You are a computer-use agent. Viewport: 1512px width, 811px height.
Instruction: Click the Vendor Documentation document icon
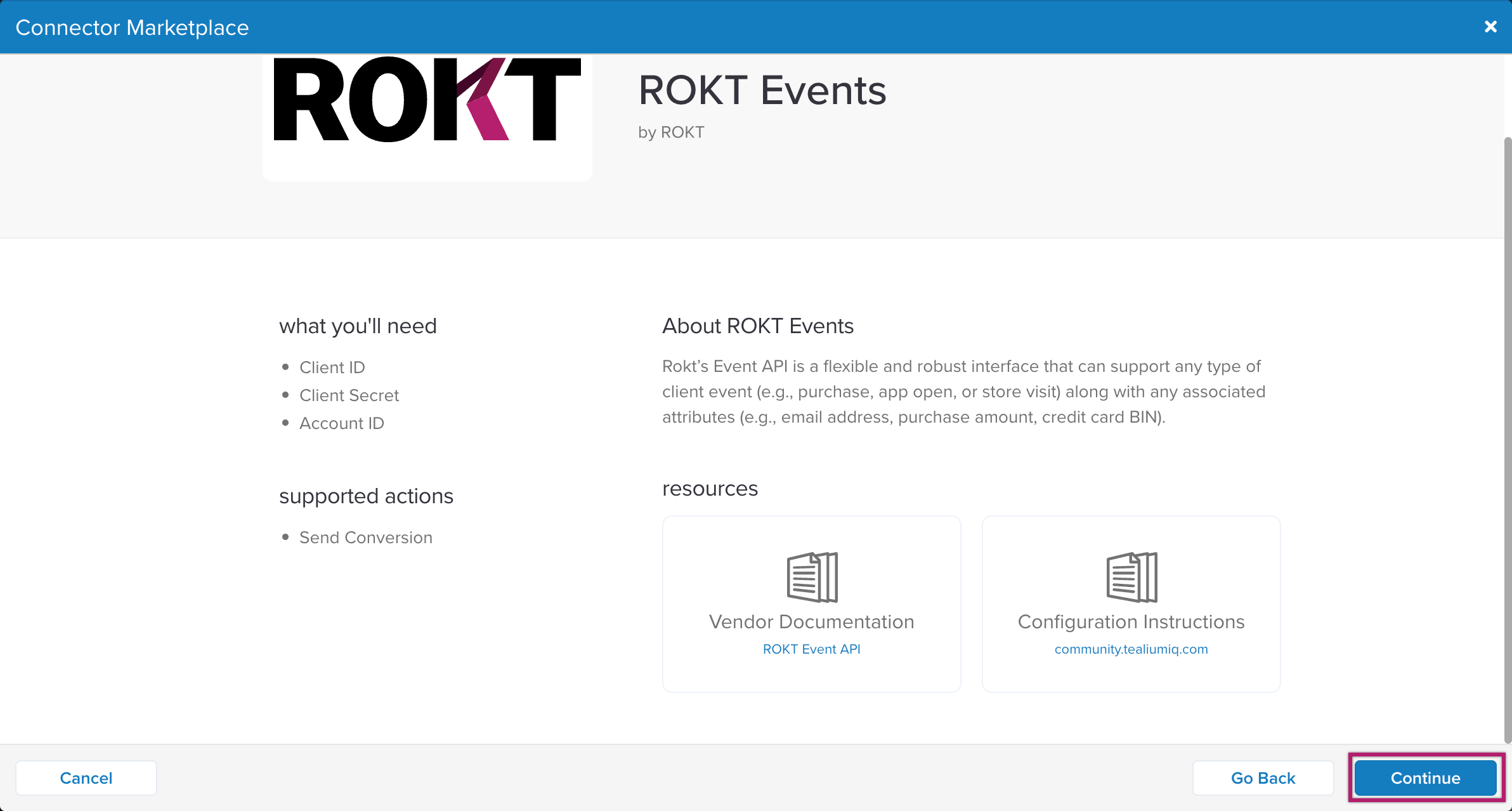click(812, 577)
